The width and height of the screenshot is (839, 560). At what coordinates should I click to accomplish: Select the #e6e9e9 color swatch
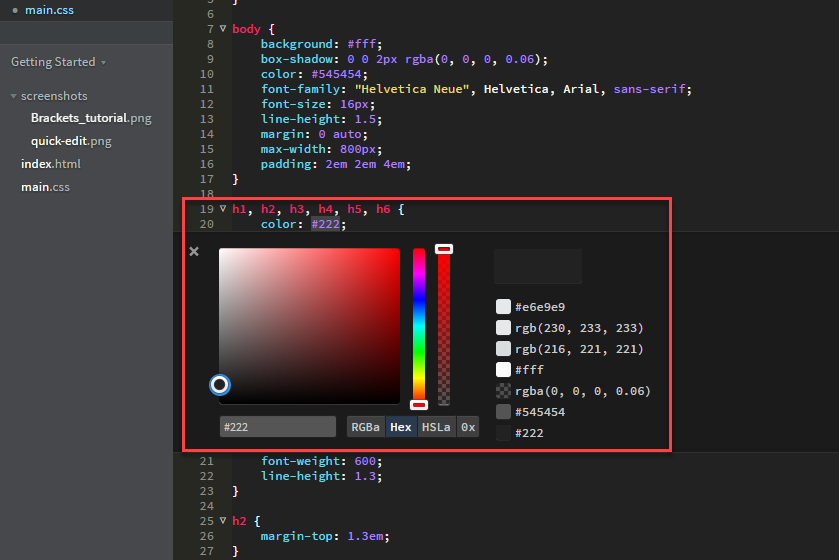(x=503, y=306)
